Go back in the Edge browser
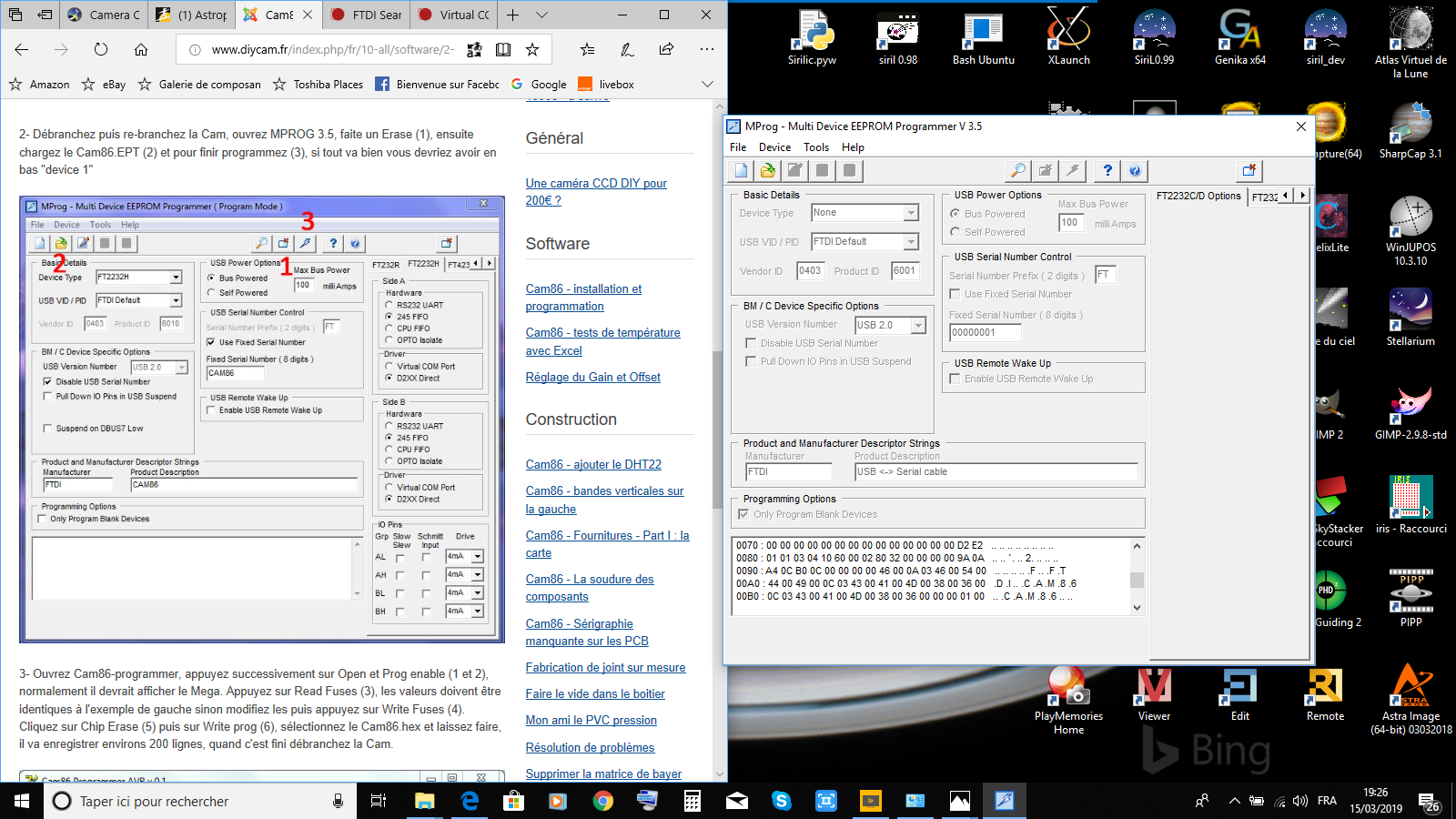The width and height of the screenshot is (1456, 819). coord(23,49)
